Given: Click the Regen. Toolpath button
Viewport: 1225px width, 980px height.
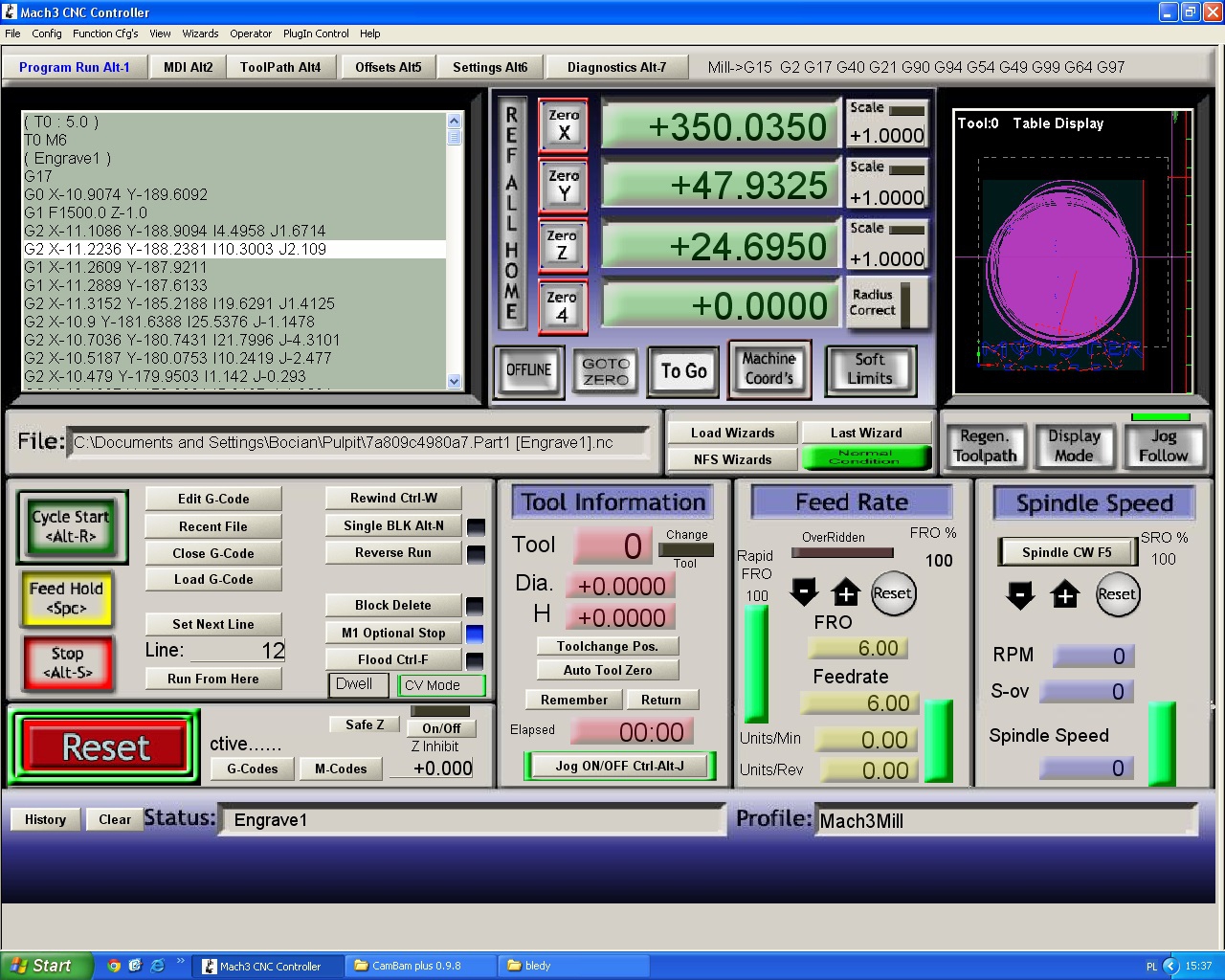Looking at the screenshot, I should pyautogui.click(x=985, y=446).
